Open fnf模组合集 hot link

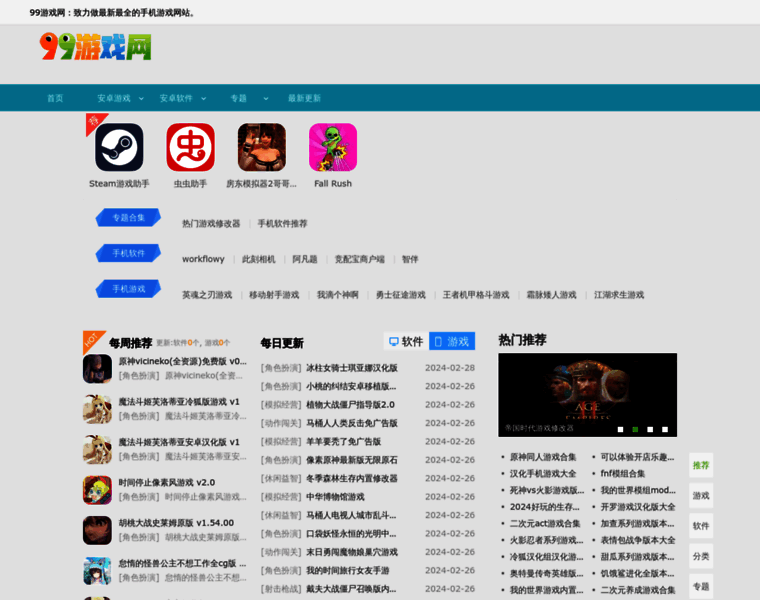pyautogui.click(x=623, y=474)
